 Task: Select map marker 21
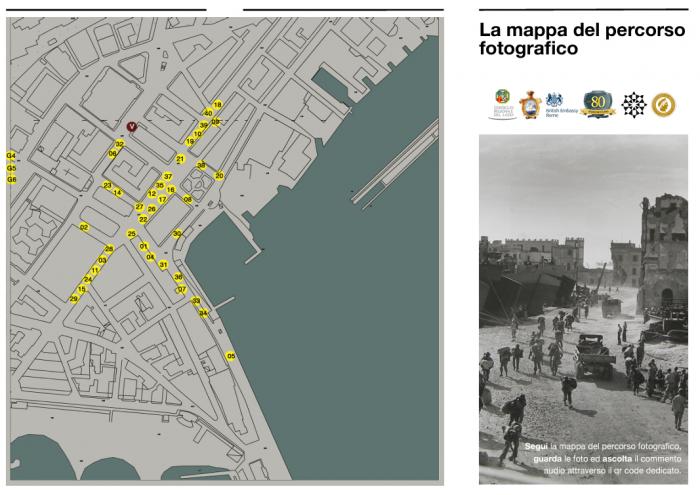[180, 159]
